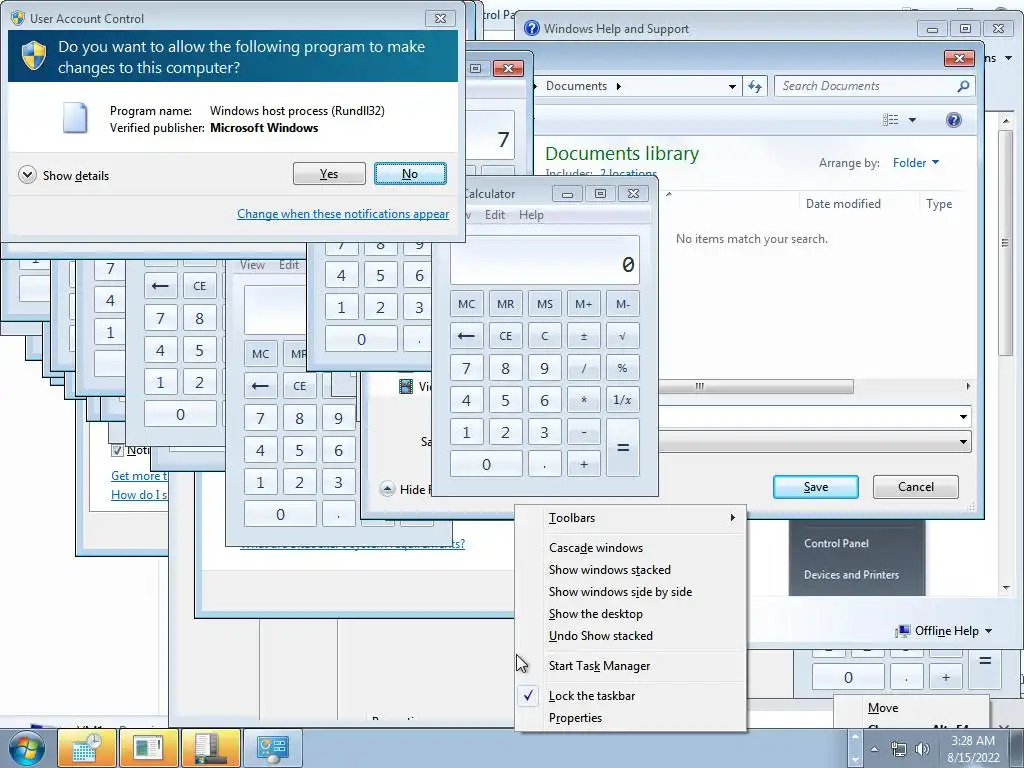1024x768 pixels.
Task: Open the Toolbars submenu
Action: 631,518
